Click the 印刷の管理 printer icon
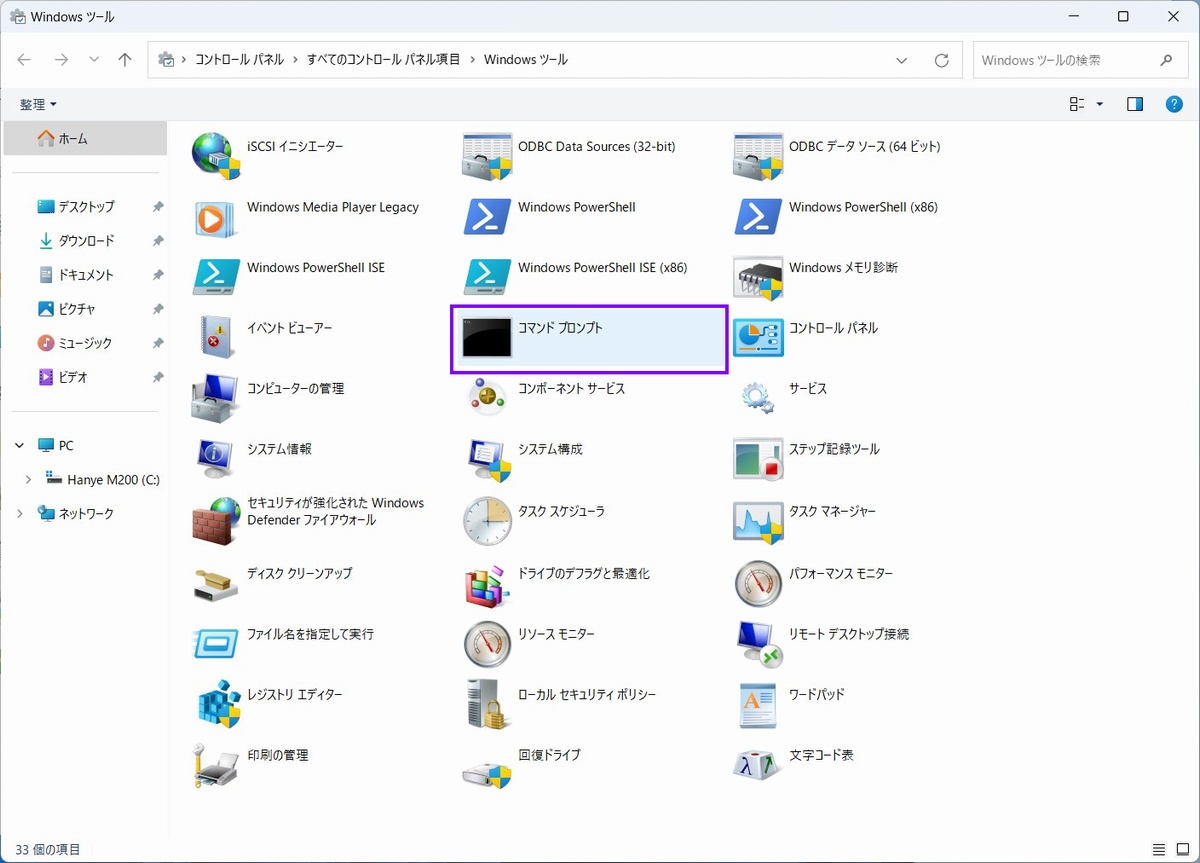Image resolution: width=1200 pixels, height=863 pixels. pos(216,764)
